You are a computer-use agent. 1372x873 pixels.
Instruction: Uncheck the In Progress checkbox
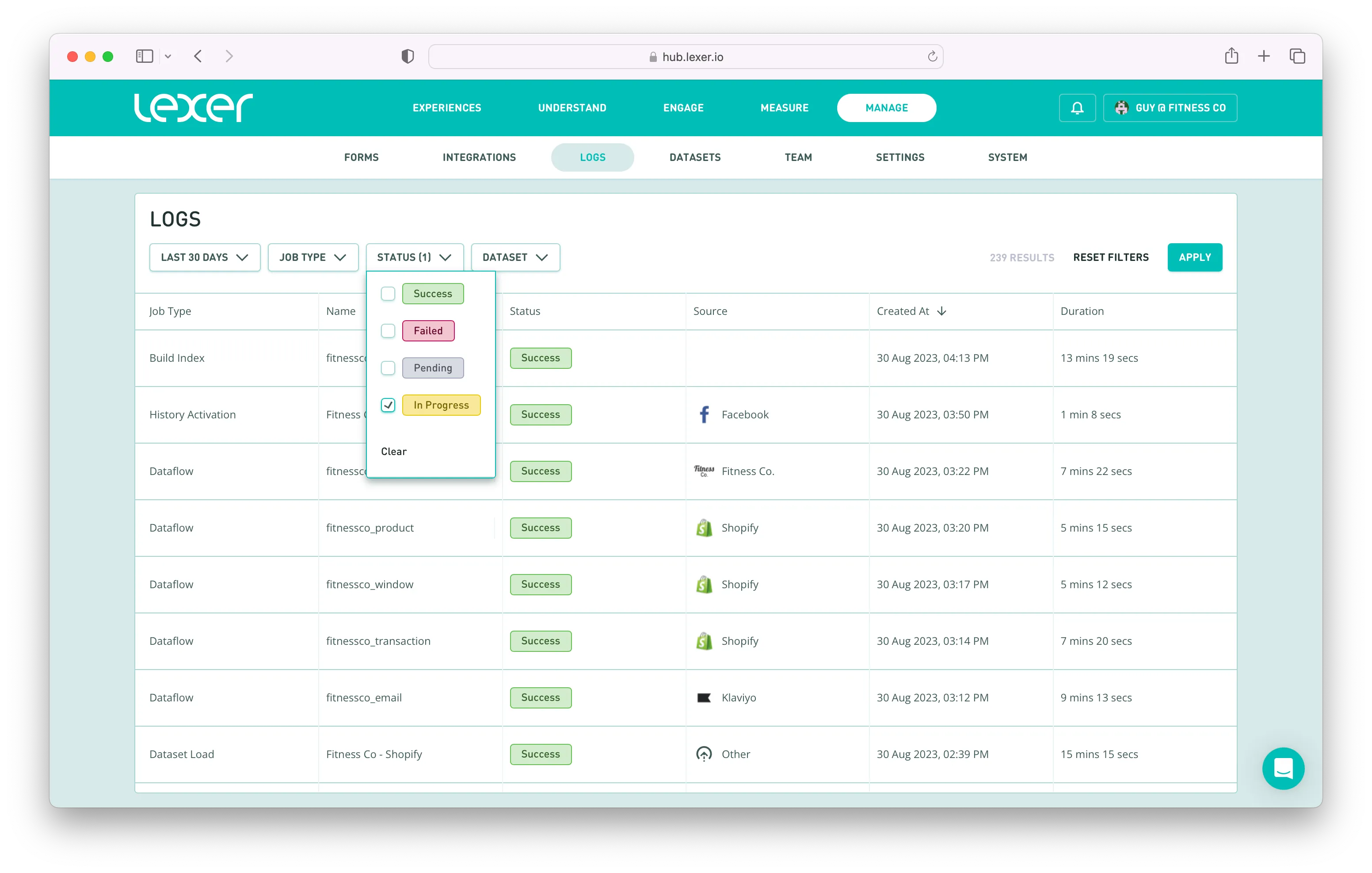pos(388,405)
